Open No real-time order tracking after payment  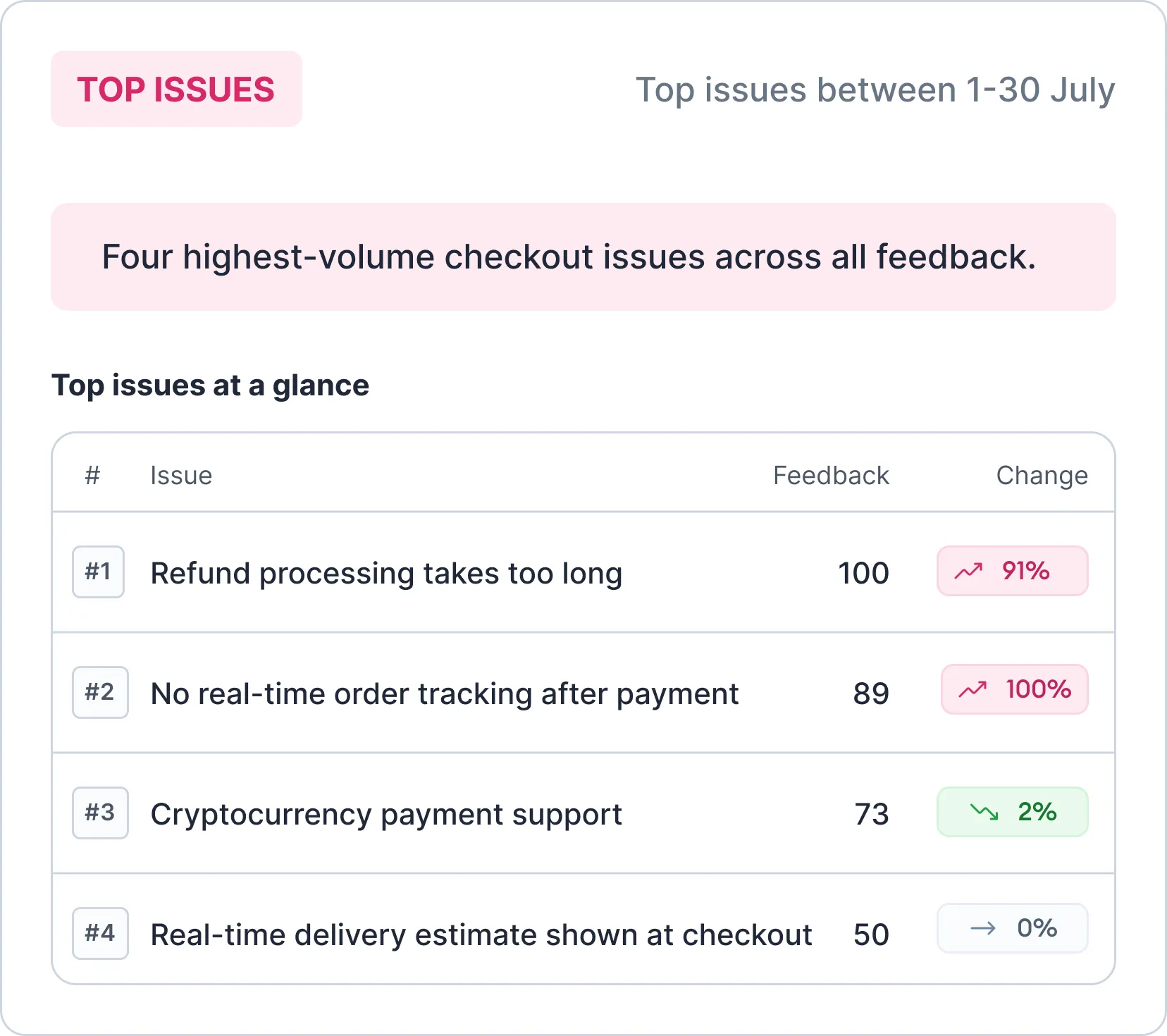(x=445, y=694)
